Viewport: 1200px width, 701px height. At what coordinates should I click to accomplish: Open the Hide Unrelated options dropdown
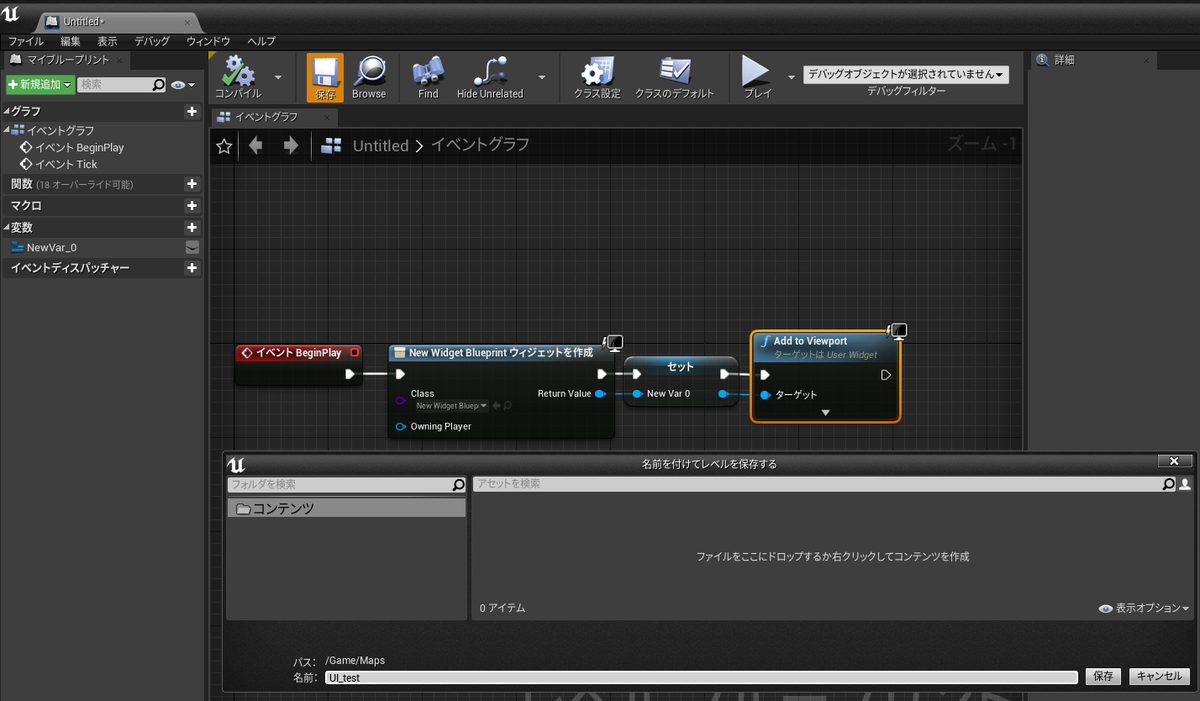point(542,77)
